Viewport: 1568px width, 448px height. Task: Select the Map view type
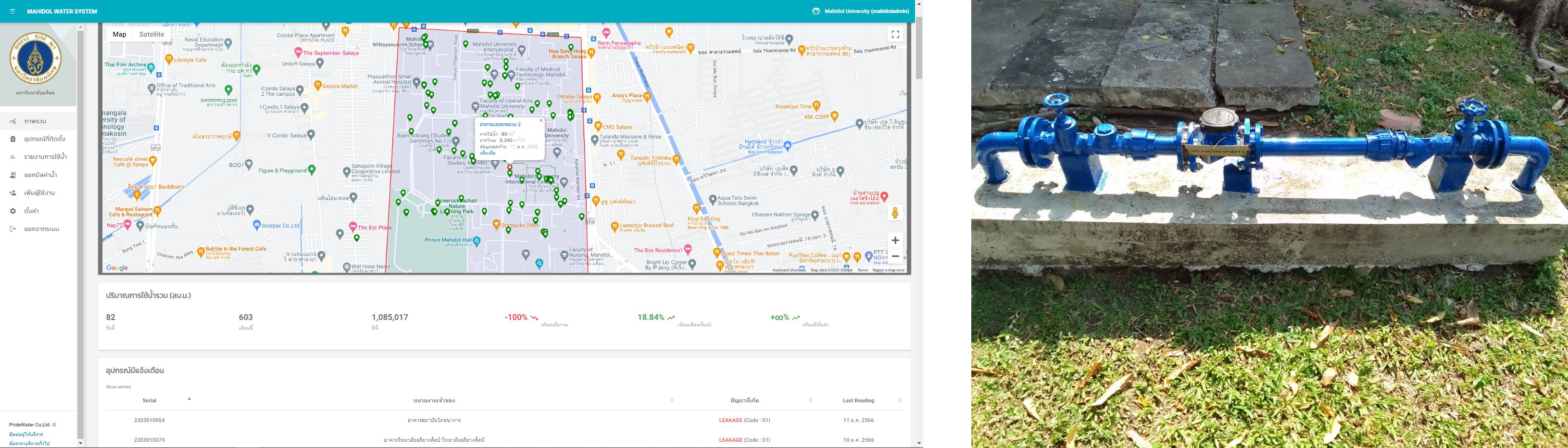pos(119,35)
